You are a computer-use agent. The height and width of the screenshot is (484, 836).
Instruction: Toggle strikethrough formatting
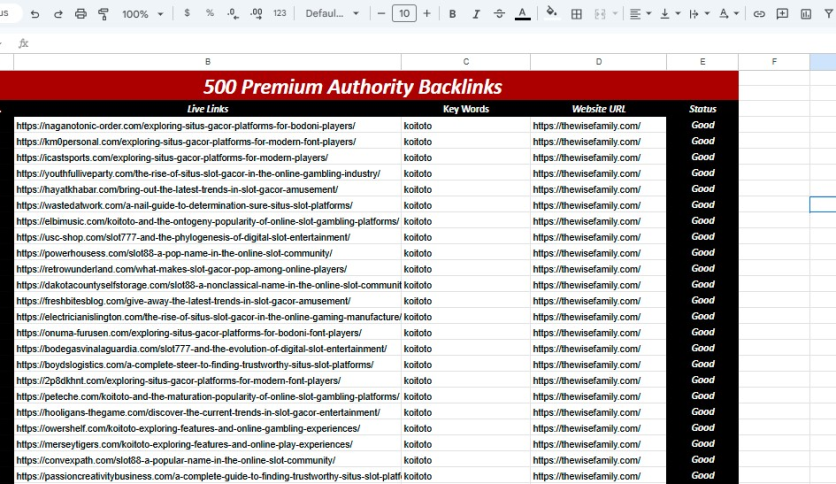(x=499, y=14)
